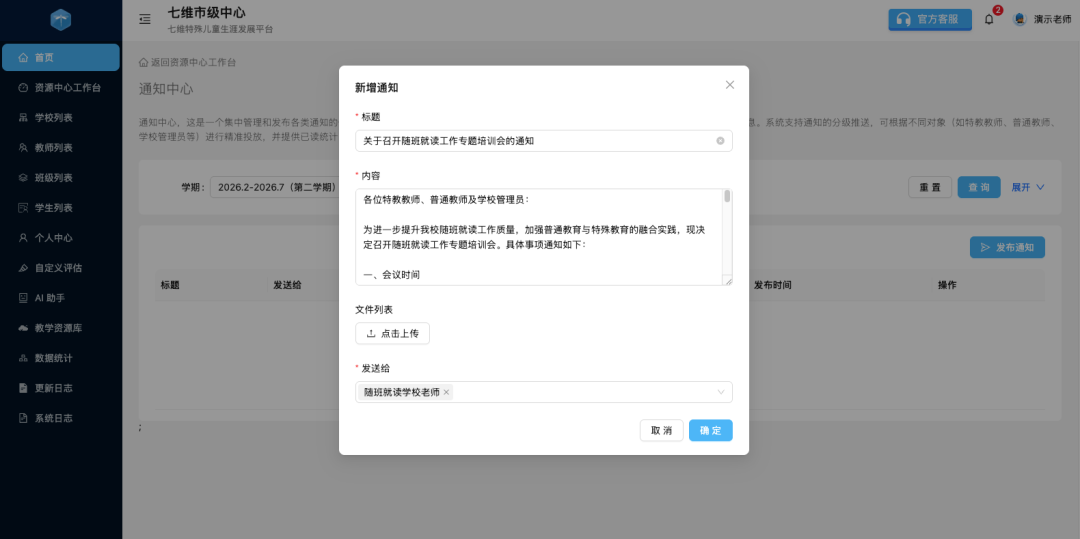Clear the 标题 field with clear icon
The width and height of the screenshot is (1080, 539).
(x=720, y=140)
